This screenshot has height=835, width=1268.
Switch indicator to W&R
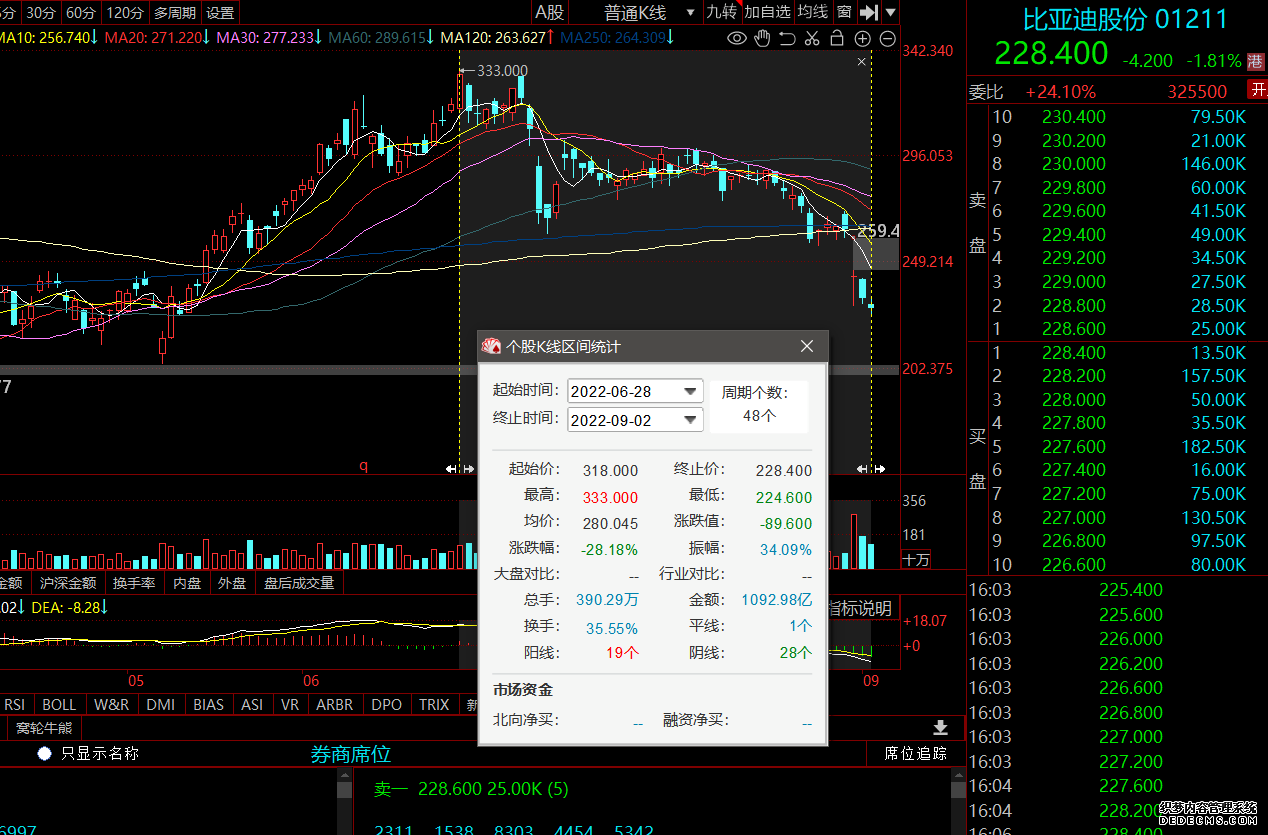click(111, 704)
